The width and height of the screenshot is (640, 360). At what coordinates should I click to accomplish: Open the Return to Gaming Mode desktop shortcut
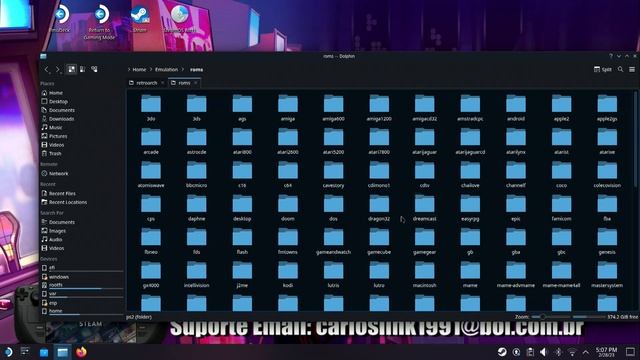(100, 22)
